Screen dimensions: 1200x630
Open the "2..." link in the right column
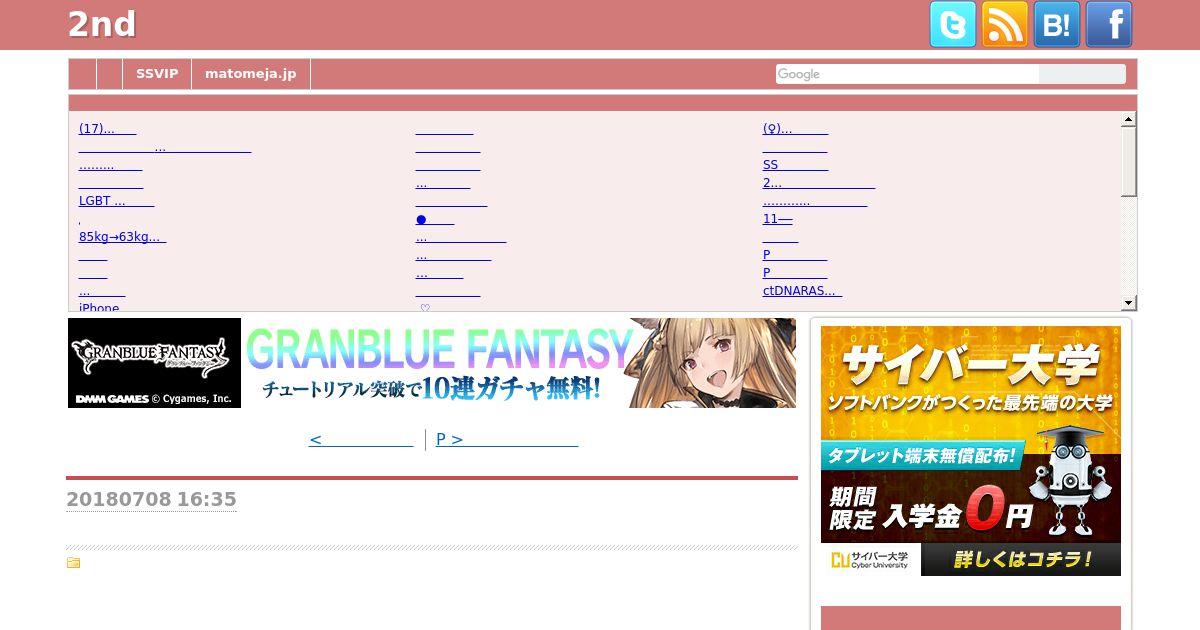818,183
